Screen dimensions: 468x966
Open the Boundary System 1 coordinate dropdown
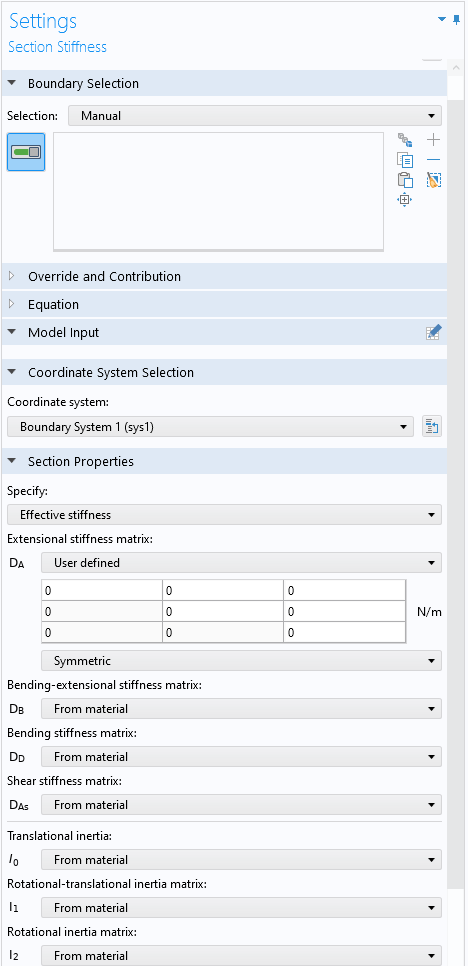pyautogui.click(x=210, y=426)
